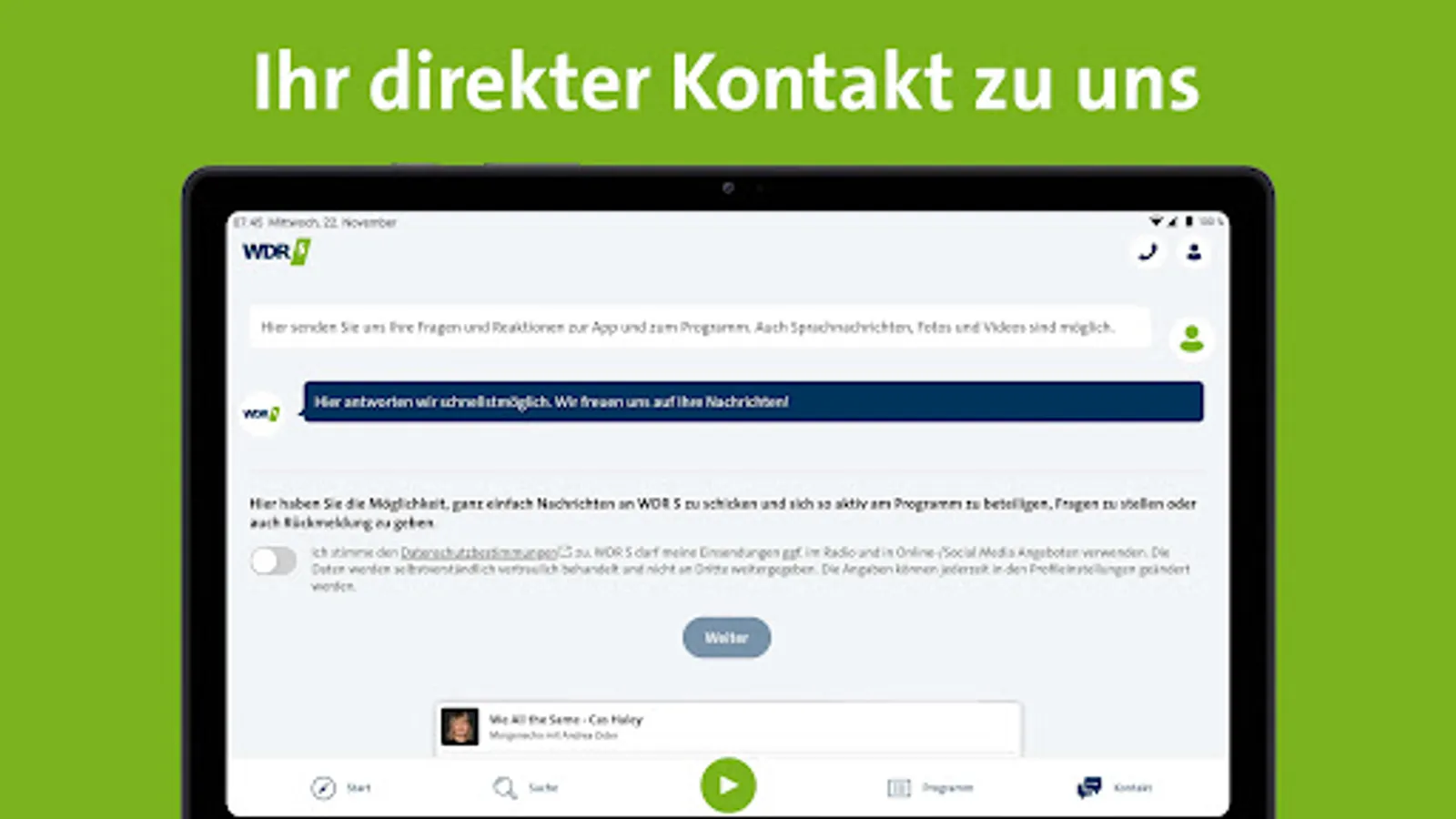Screen dimensions: 1456x819
Task: Click the Kontakt chat bubbles icon
Action: pos(1088,788)
